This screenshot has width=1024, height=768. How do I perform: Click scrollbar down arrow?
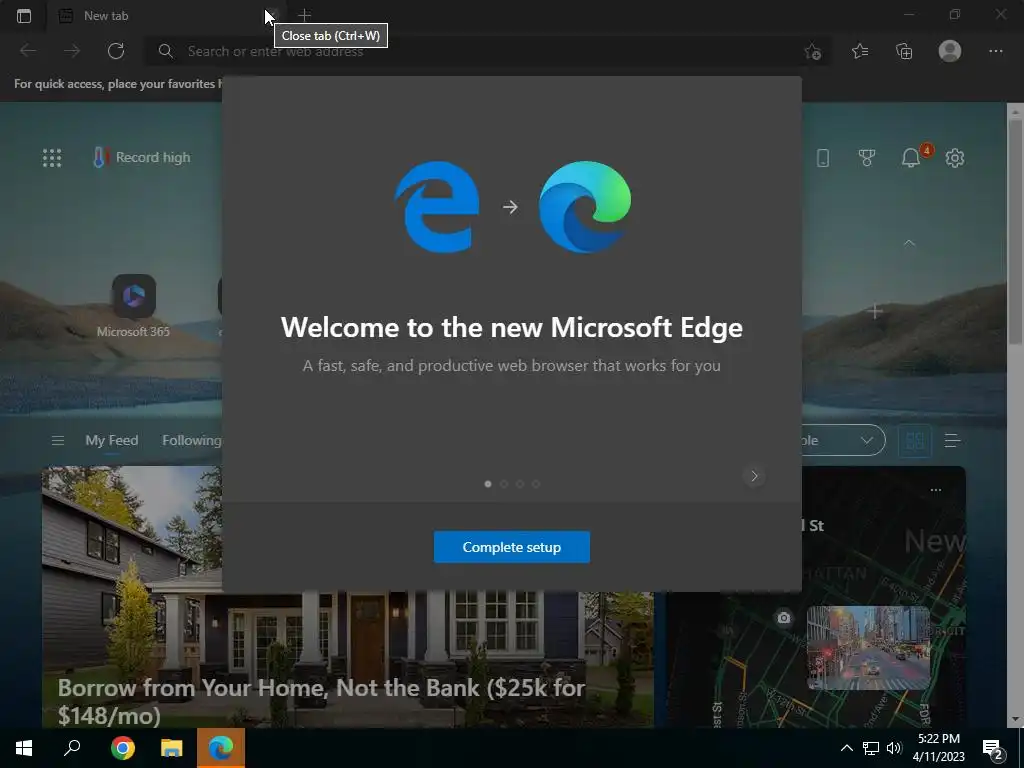1014,720
